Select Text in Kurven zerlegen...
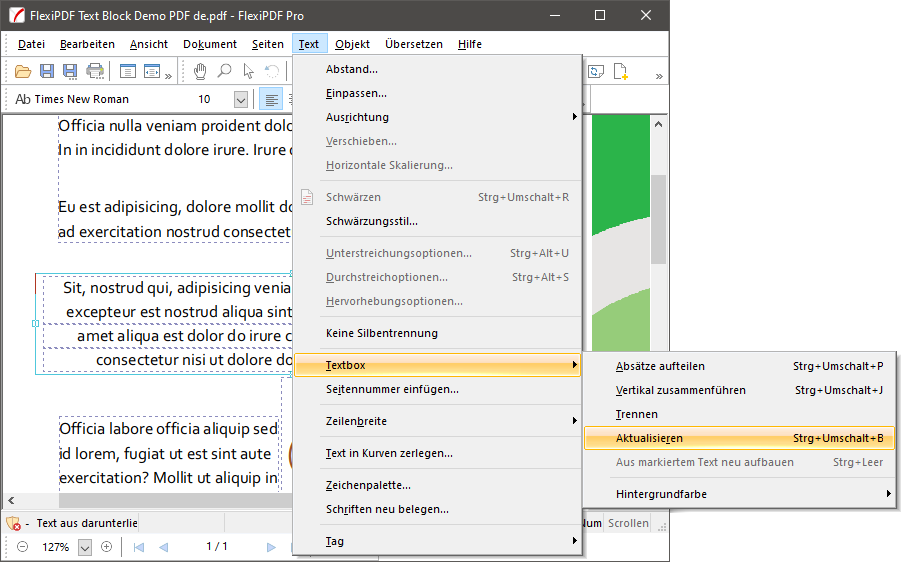Image resolution: width=901 pixels, height=562 pixels. 437,453
